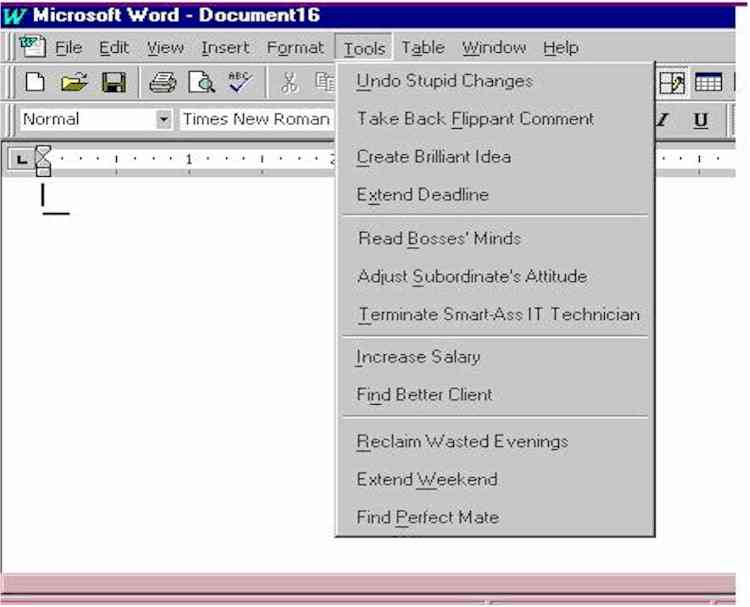The height and width of the screenshot is (607, 750).
Task: Open the Format menu
Action: tap(295, 48)
